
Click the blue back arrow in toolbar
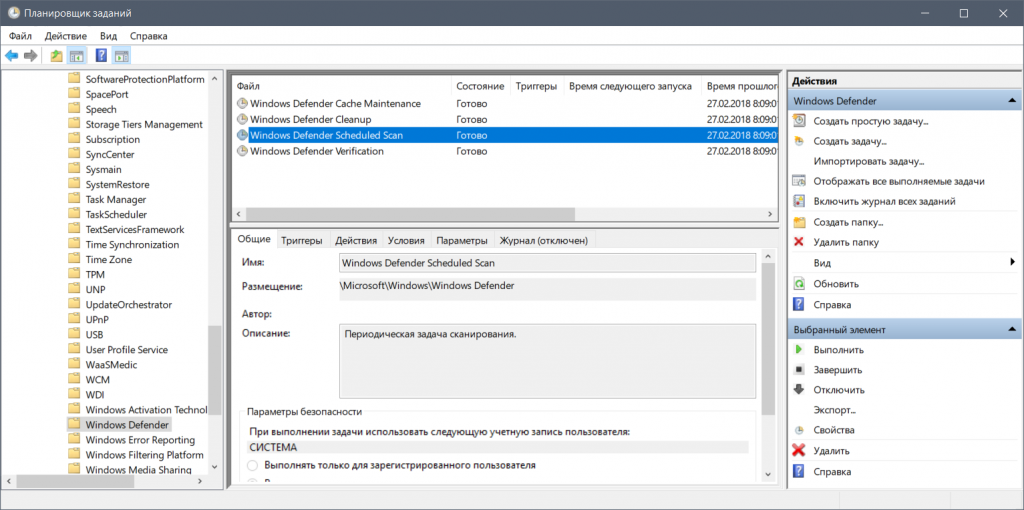click(x=11, y=56)
